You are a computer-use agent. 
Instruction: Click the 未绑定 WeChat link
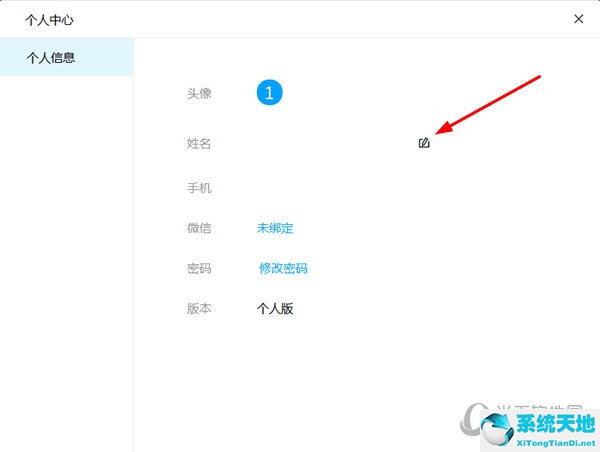click(275, 228)
